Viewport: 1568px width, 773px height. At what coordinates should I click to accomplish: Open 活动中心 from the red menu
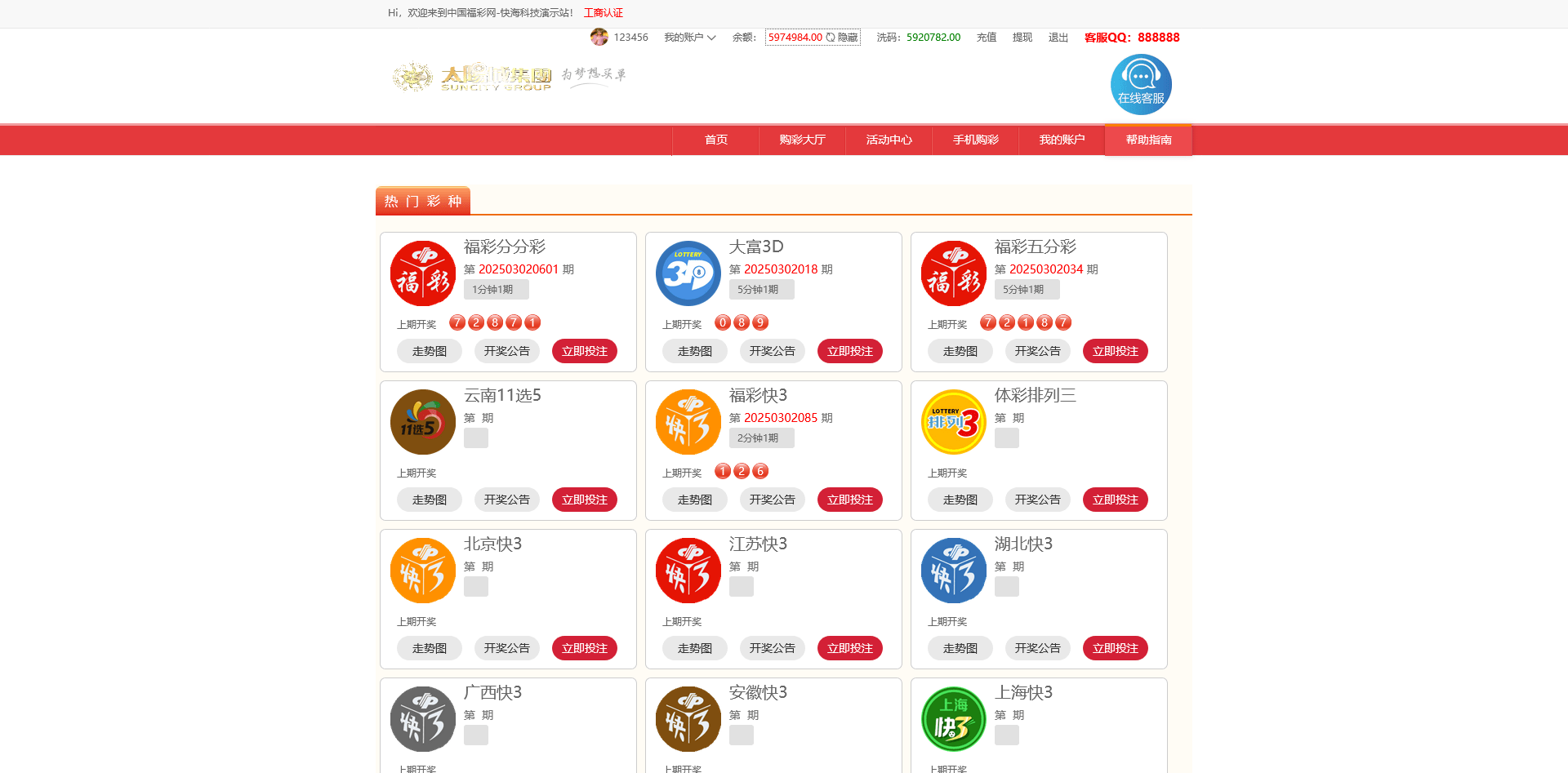(889, 140)
